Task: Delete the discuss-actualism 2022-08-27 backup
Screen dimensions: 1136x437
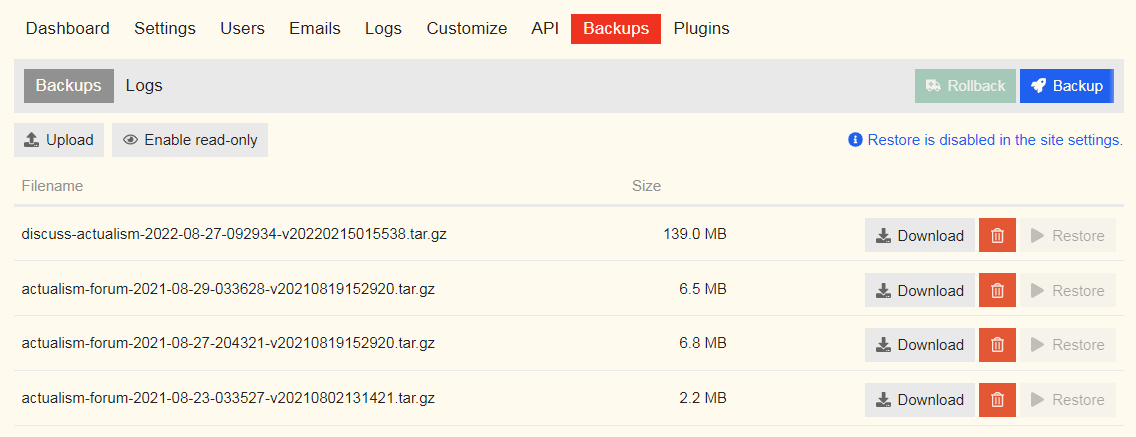Action: pos(997,236)
